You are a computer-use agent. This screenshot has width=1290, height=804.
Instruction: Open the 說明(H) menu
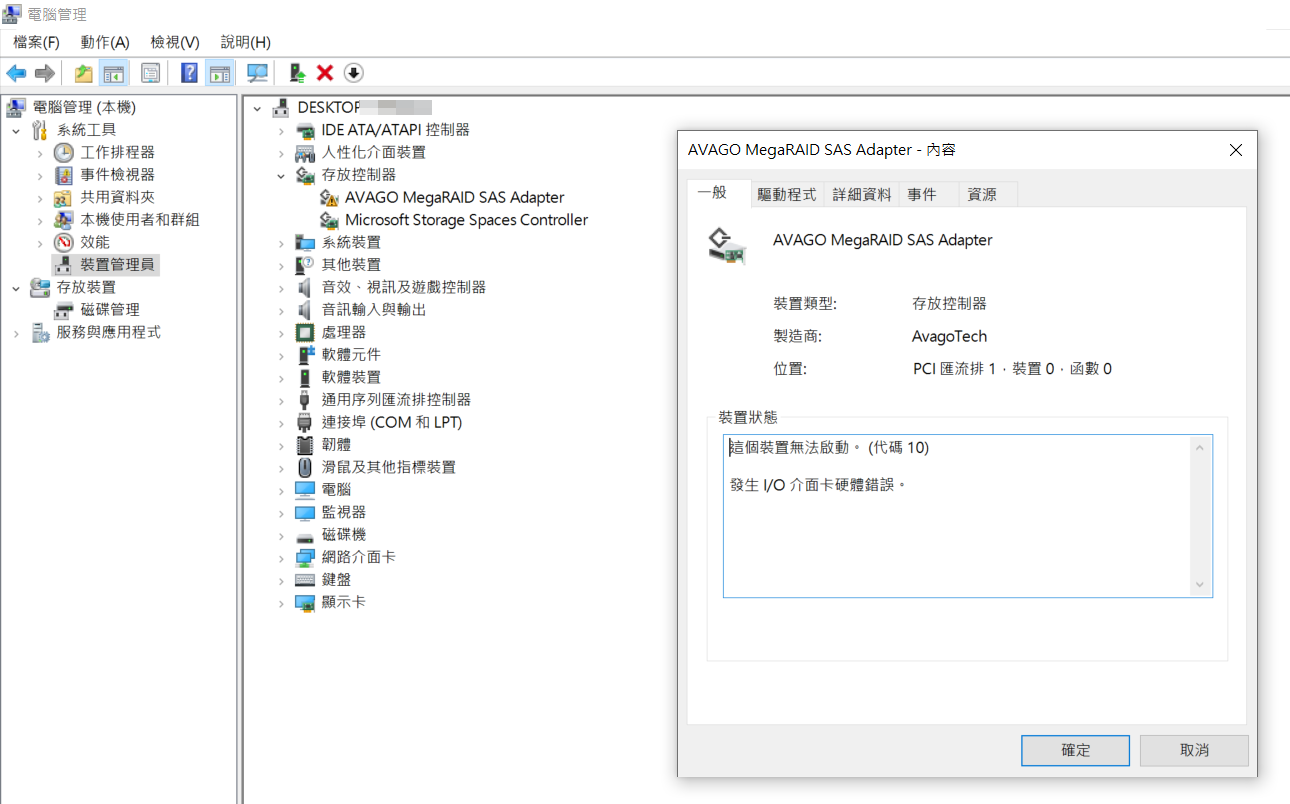246,42
